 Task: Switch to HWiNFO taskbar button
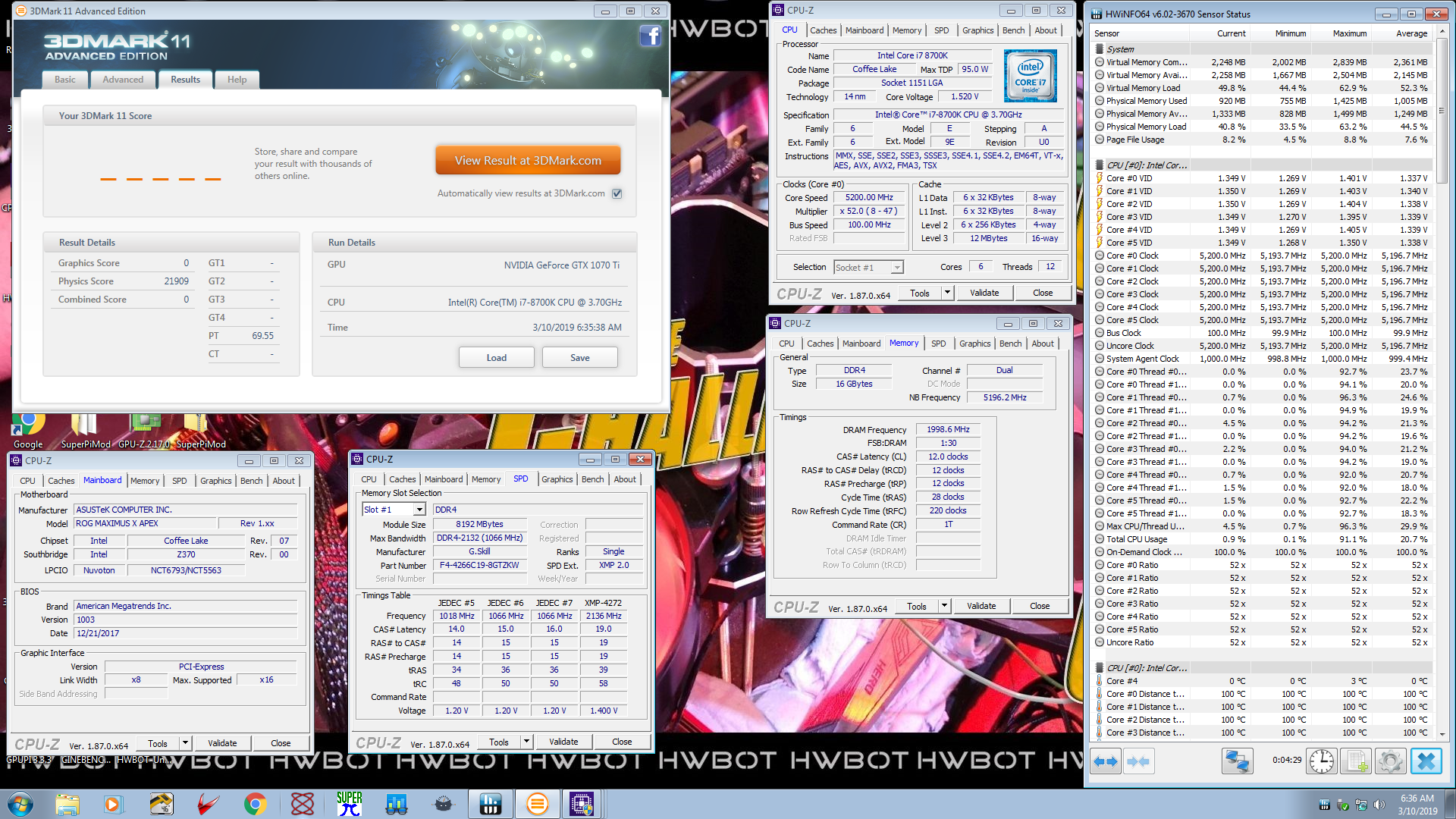[491, 804]
